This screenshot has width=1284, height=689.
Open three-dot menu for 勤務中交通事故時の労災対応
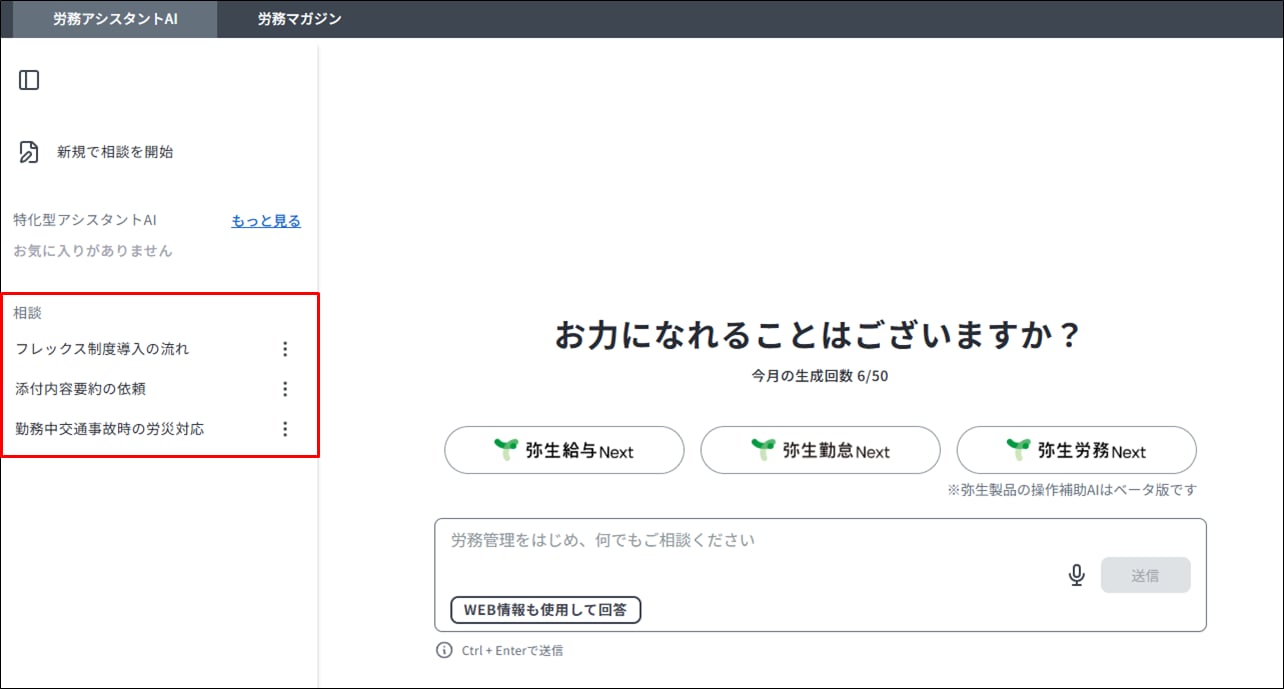pyautogui.click(x=285, y=429)
